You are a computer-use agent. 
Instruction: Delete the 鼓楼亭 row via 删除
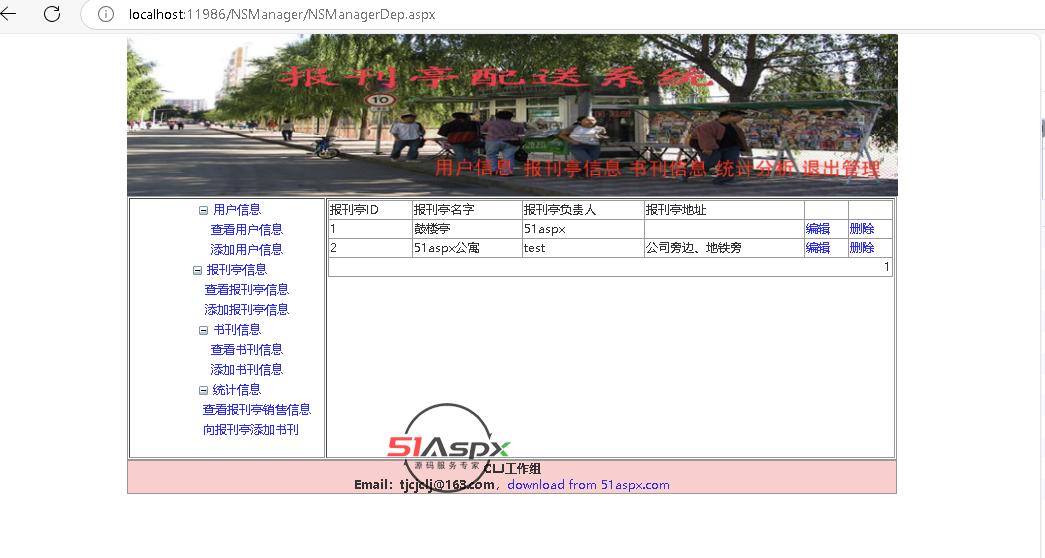862,229
